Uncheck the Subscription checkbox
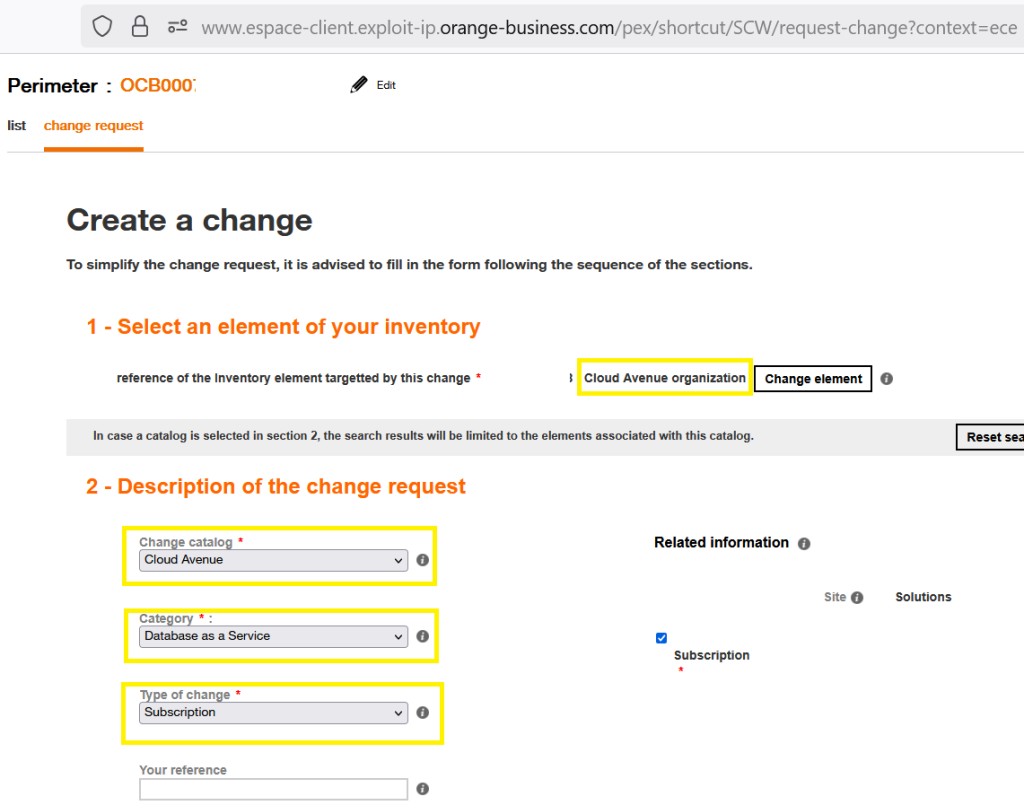Viewport: 1024px width, 805px height. (x=661, y=638)
